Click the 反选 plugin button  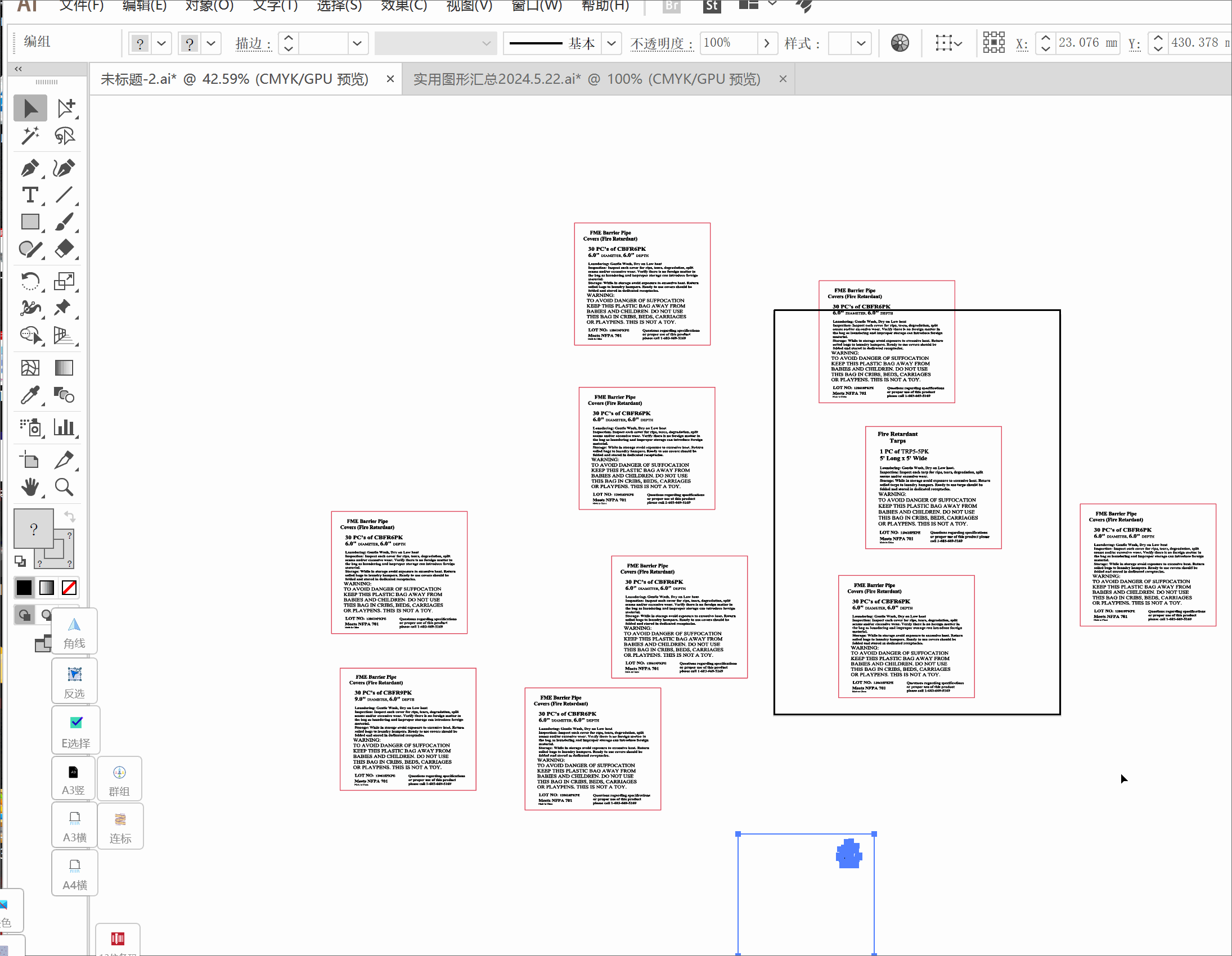pos(75,682)
